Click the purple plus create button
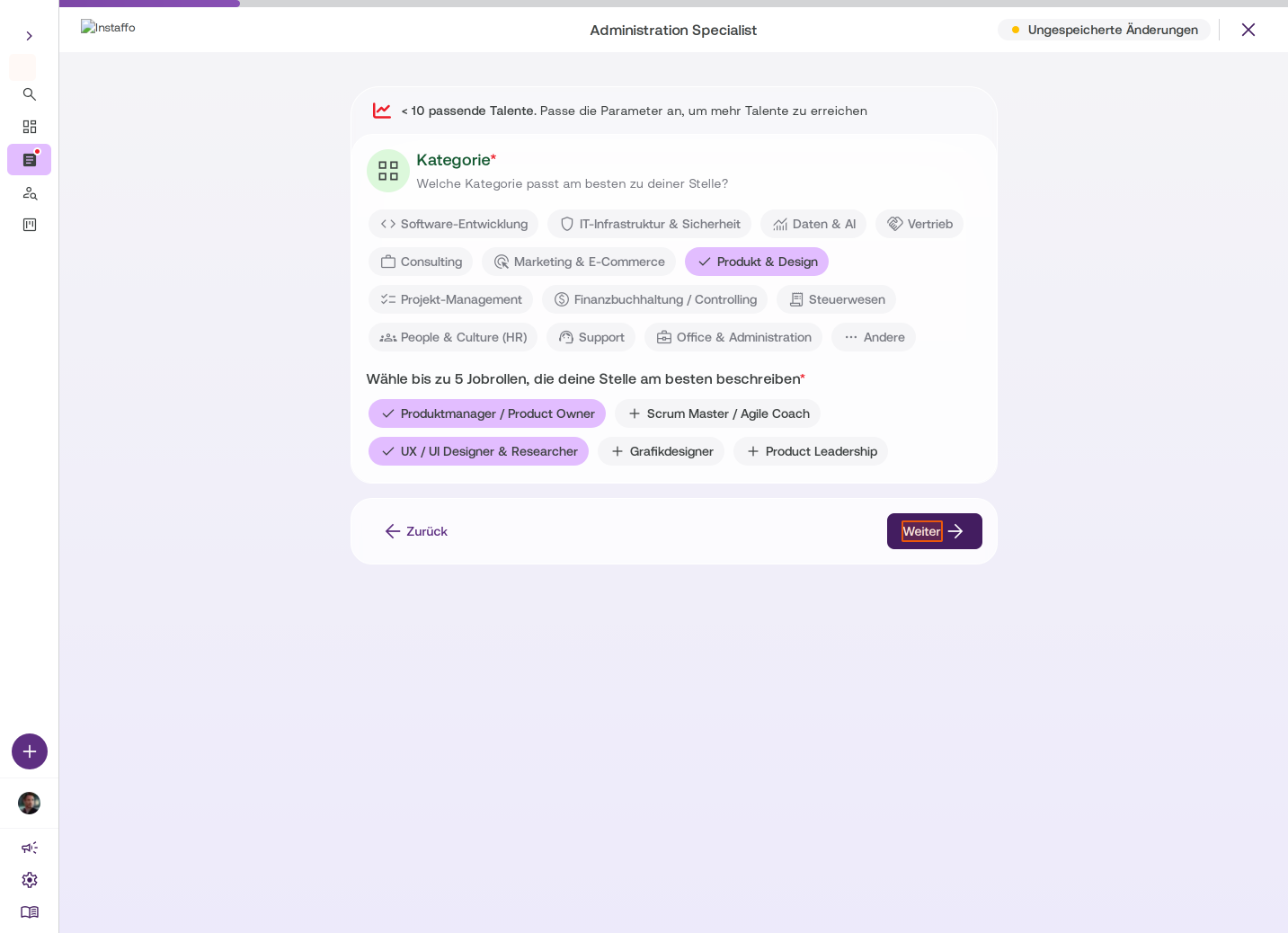 tap(30, 751)
